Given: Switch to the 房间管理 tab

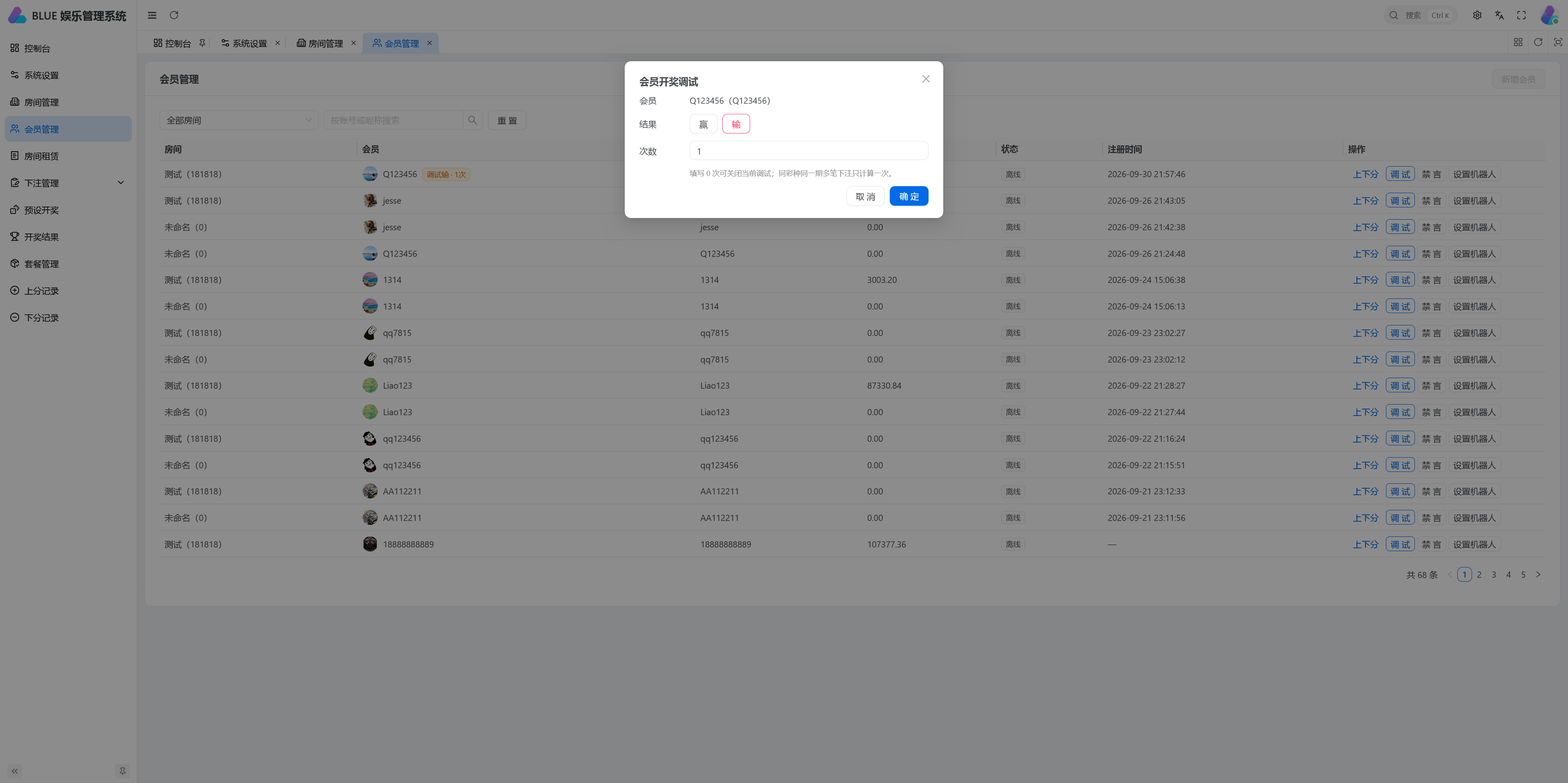Looking at the screenshot, I should (x=320, y=43).
